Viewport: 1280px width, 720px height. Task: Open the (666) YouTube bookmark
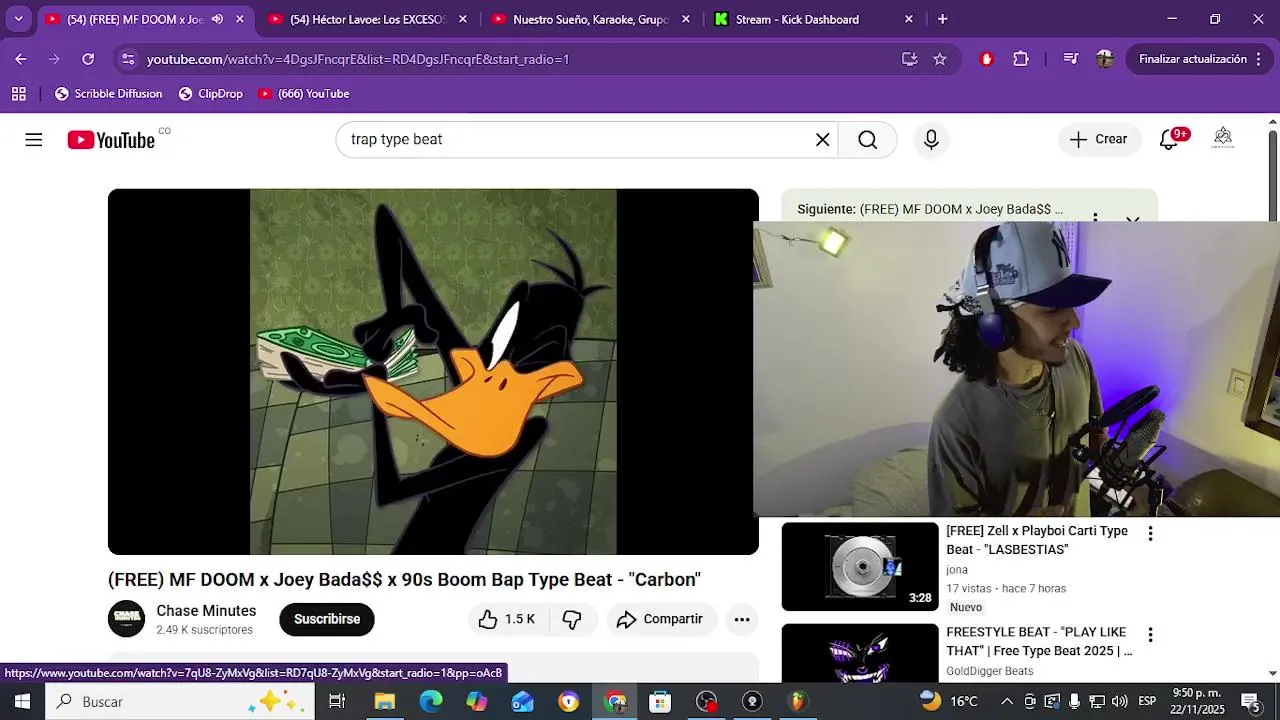pos(303,94)
